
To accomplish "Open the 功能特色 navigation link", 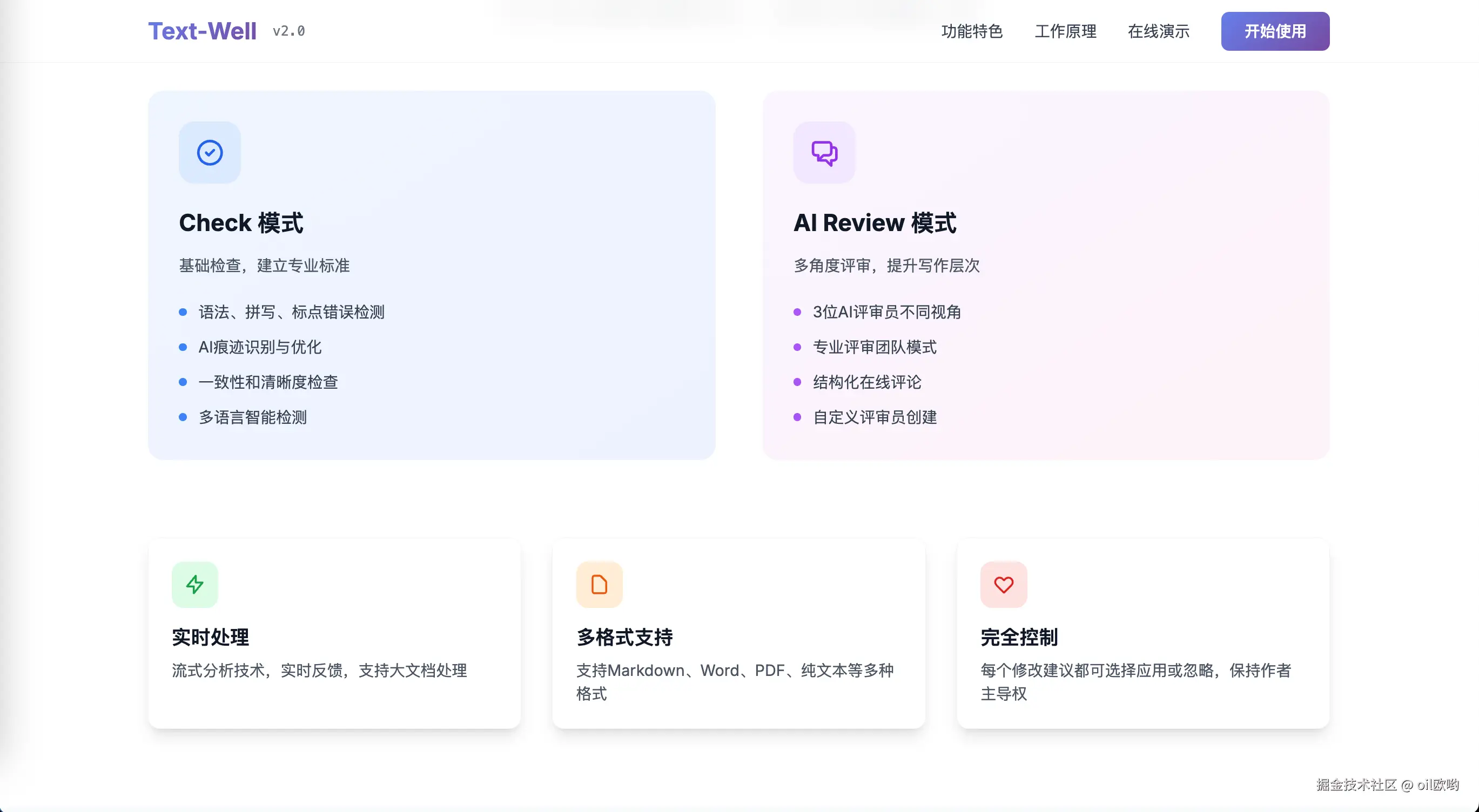I will 971,31.
